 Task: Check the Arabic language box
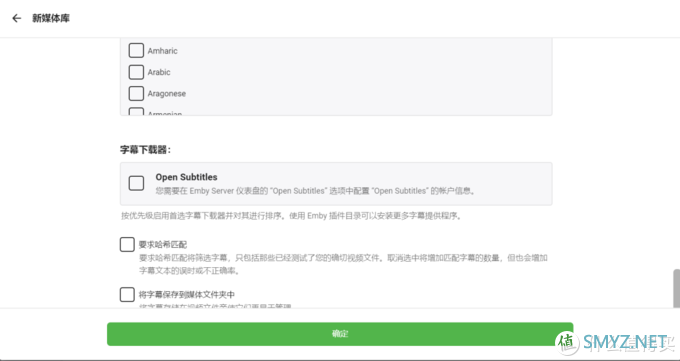click(x=136, y=72)
